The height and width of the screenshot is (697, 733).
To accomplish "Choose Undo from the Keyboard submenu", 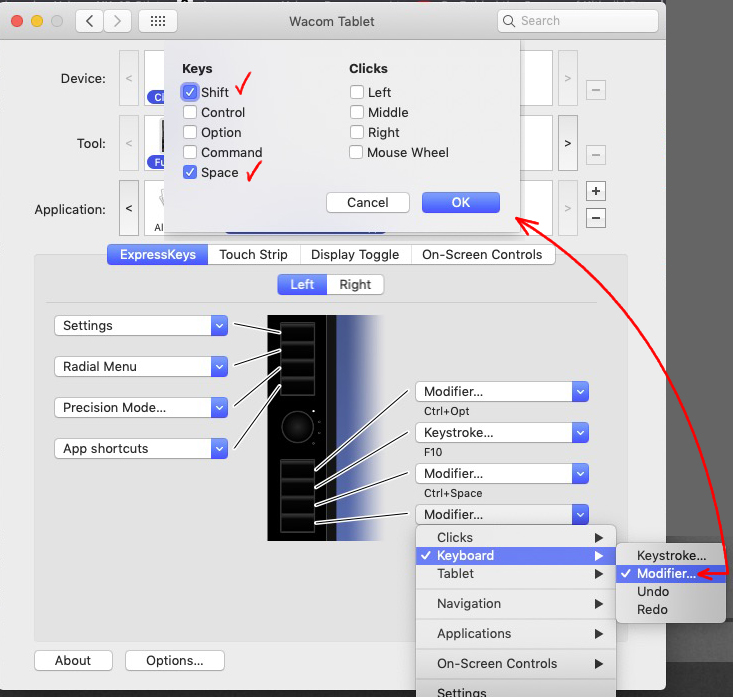I will 671,591.
